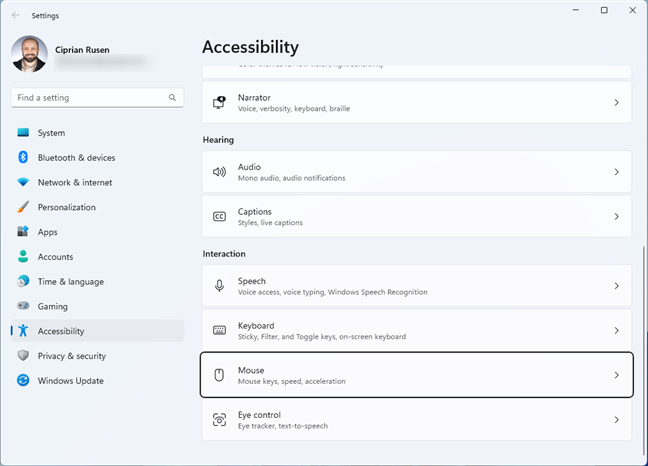The image size is (648, 466).
Task: Open the Gaming category
Action: 97,306
